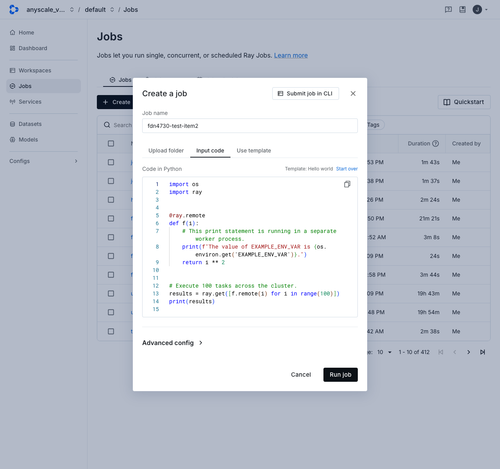
Task: Check the row with duration 1m 43s
Action: click(x=111, y=162)
